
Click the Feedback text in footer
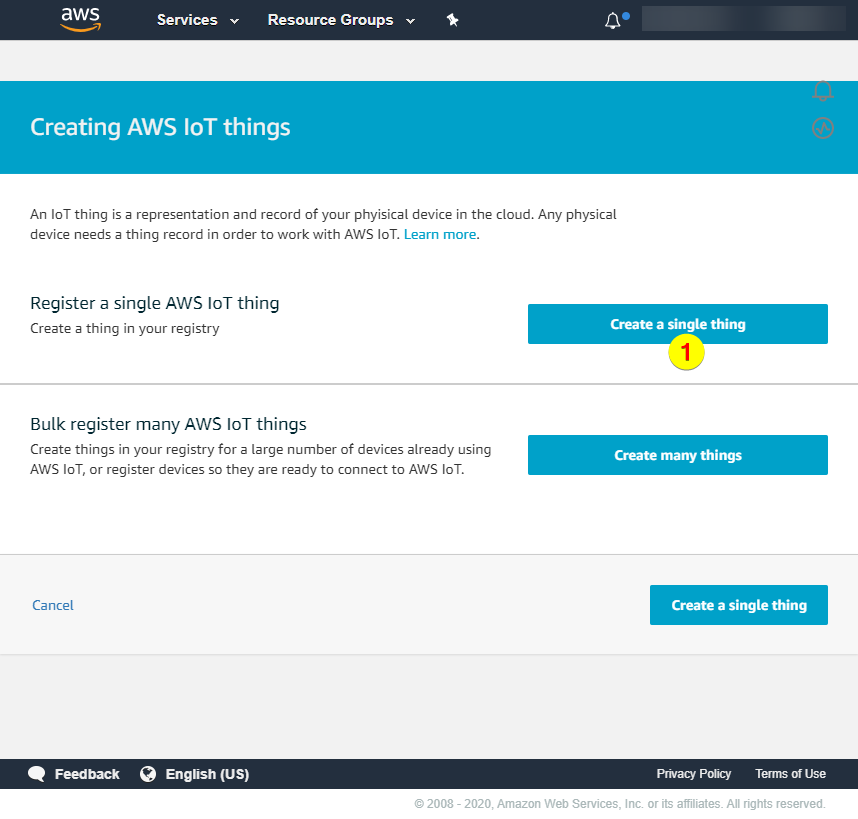click(x=87, y=774)
